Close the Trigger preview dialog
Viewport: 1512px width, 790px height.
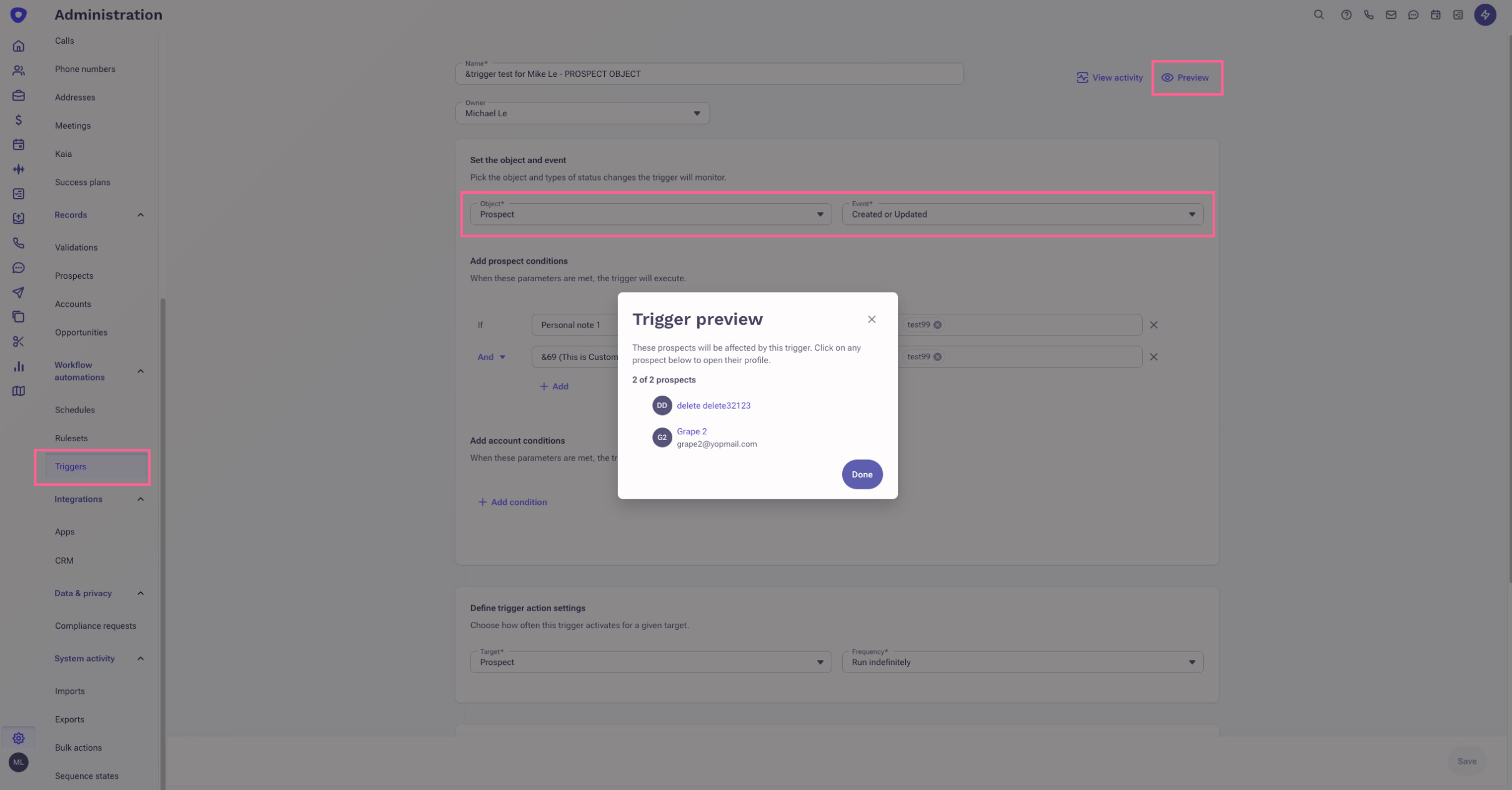(872, 319)
